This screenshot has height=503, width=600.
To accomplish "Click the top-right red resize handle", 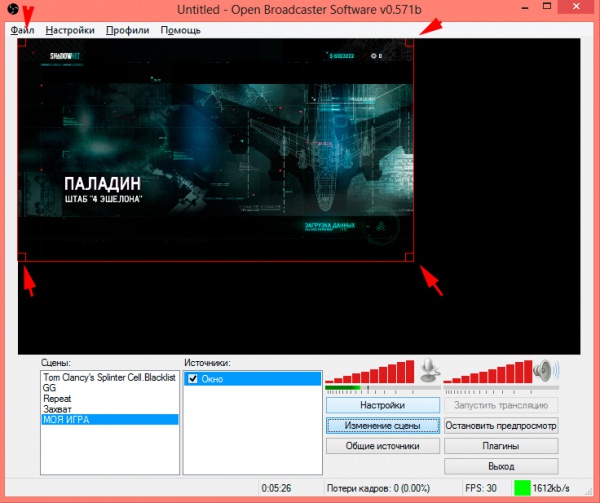I will 410,43.
